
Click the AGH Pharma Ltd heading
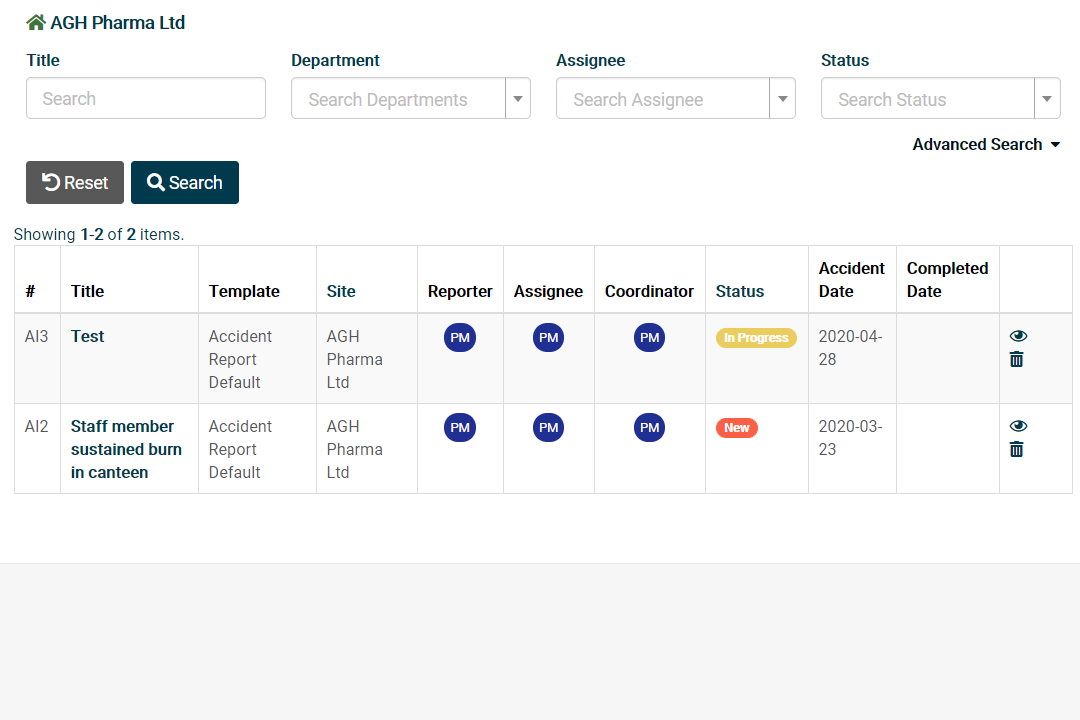pos(118,23)
